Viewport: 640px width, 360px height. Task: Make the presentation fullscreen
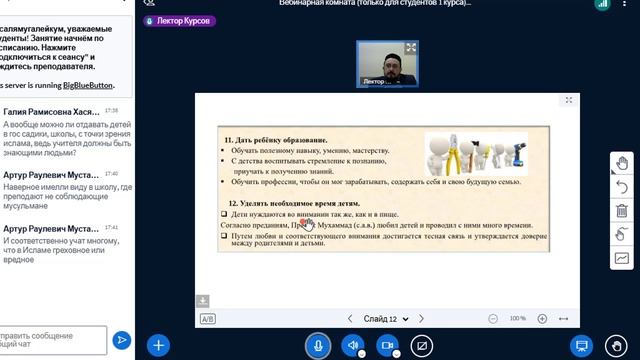[x=569, y=100]
